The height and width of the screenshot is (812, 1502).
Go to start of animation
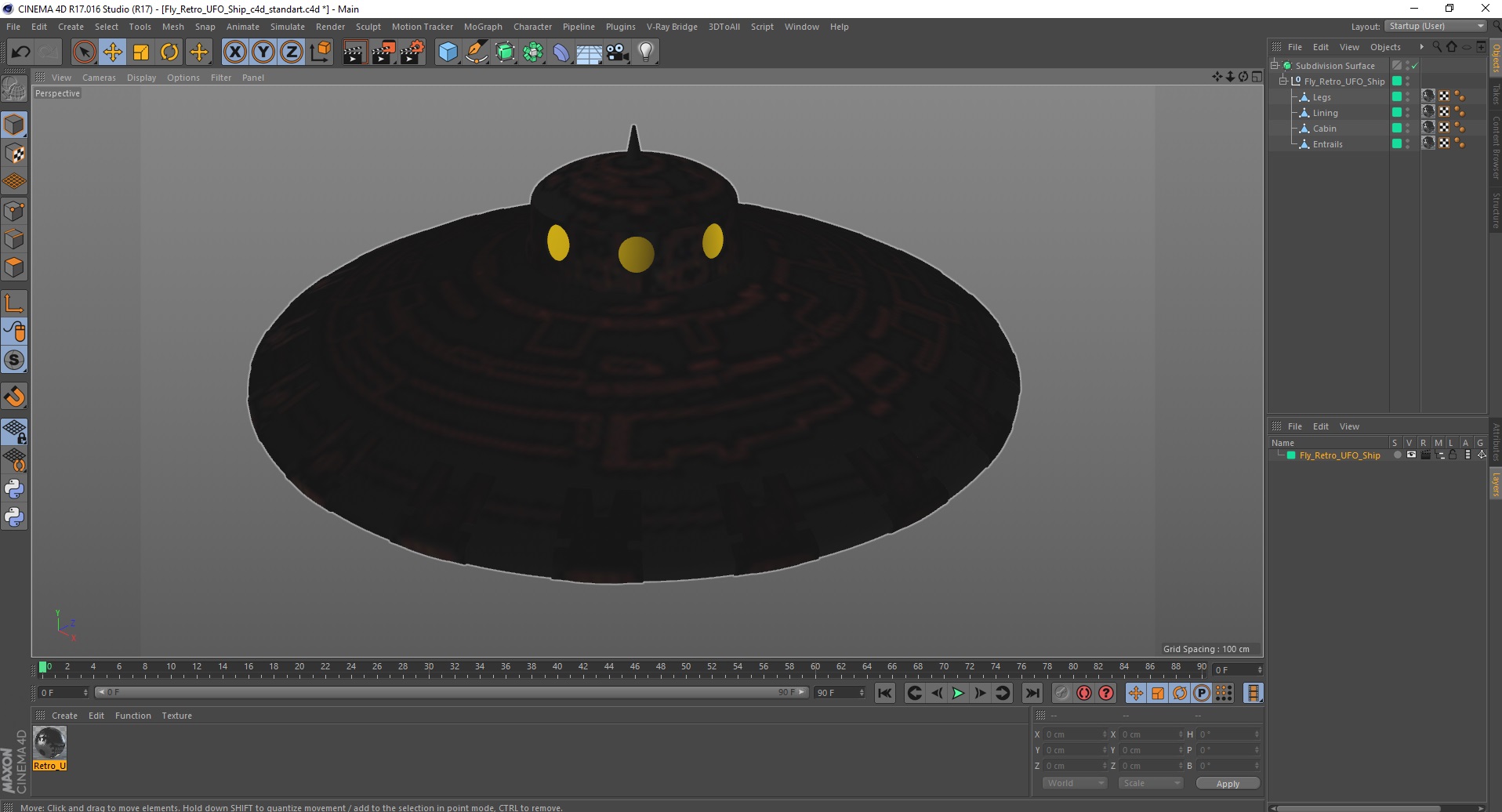pos(884,693)
